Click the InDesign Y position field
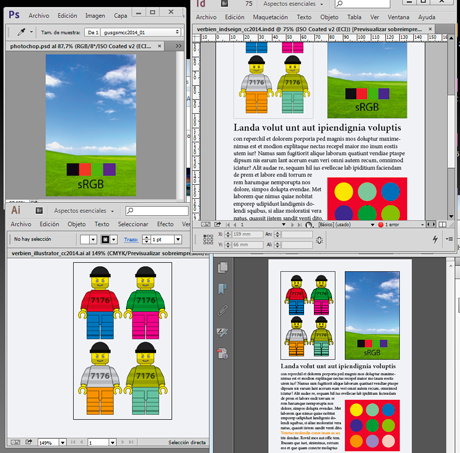Viewport: 460px width, 453px height. (247, 245)
